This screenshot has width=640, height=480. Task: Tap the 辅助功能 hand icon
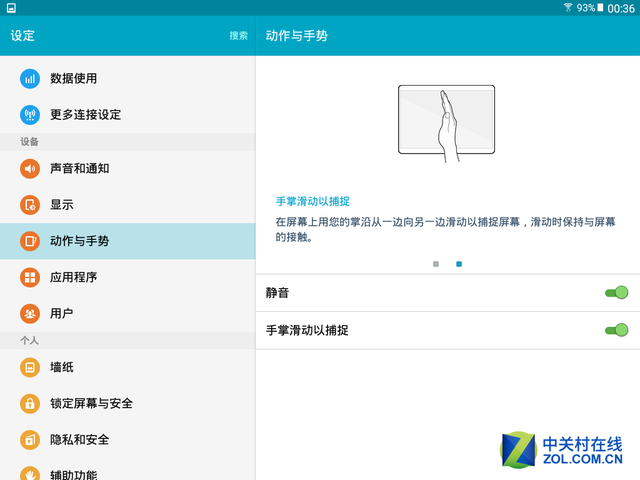(30, 473)
